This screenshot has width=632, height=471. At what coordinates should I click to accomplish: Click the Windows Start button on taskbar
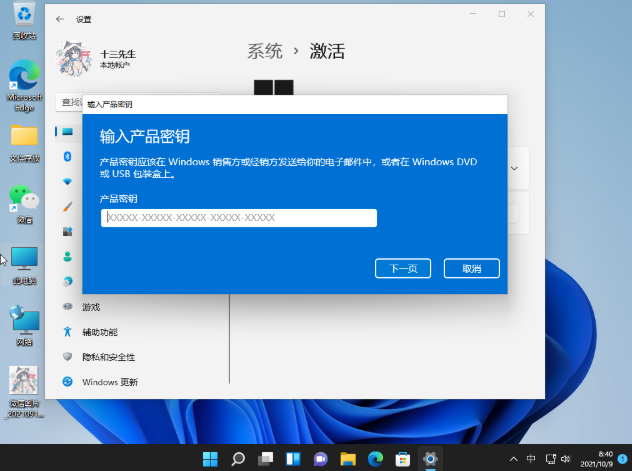coord(211,459)
